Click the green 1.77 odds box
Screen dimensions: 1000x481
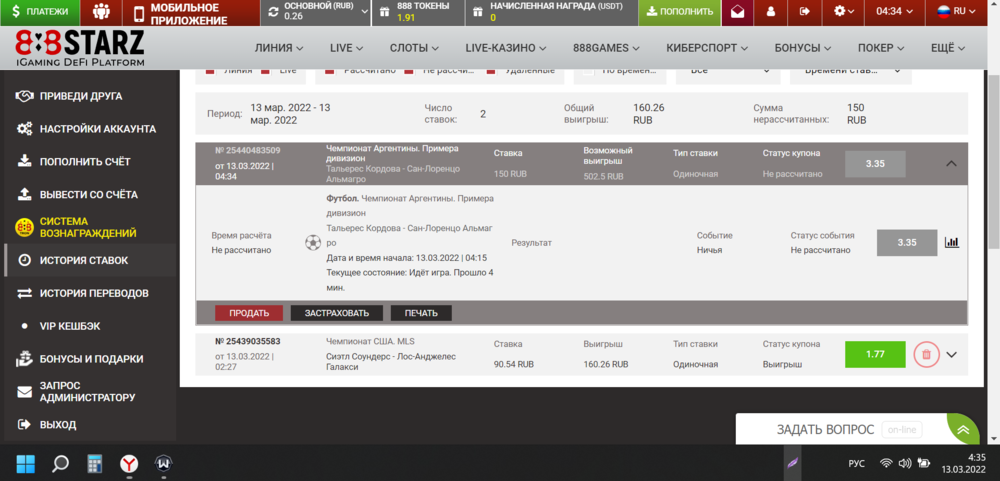click(875, 355)
